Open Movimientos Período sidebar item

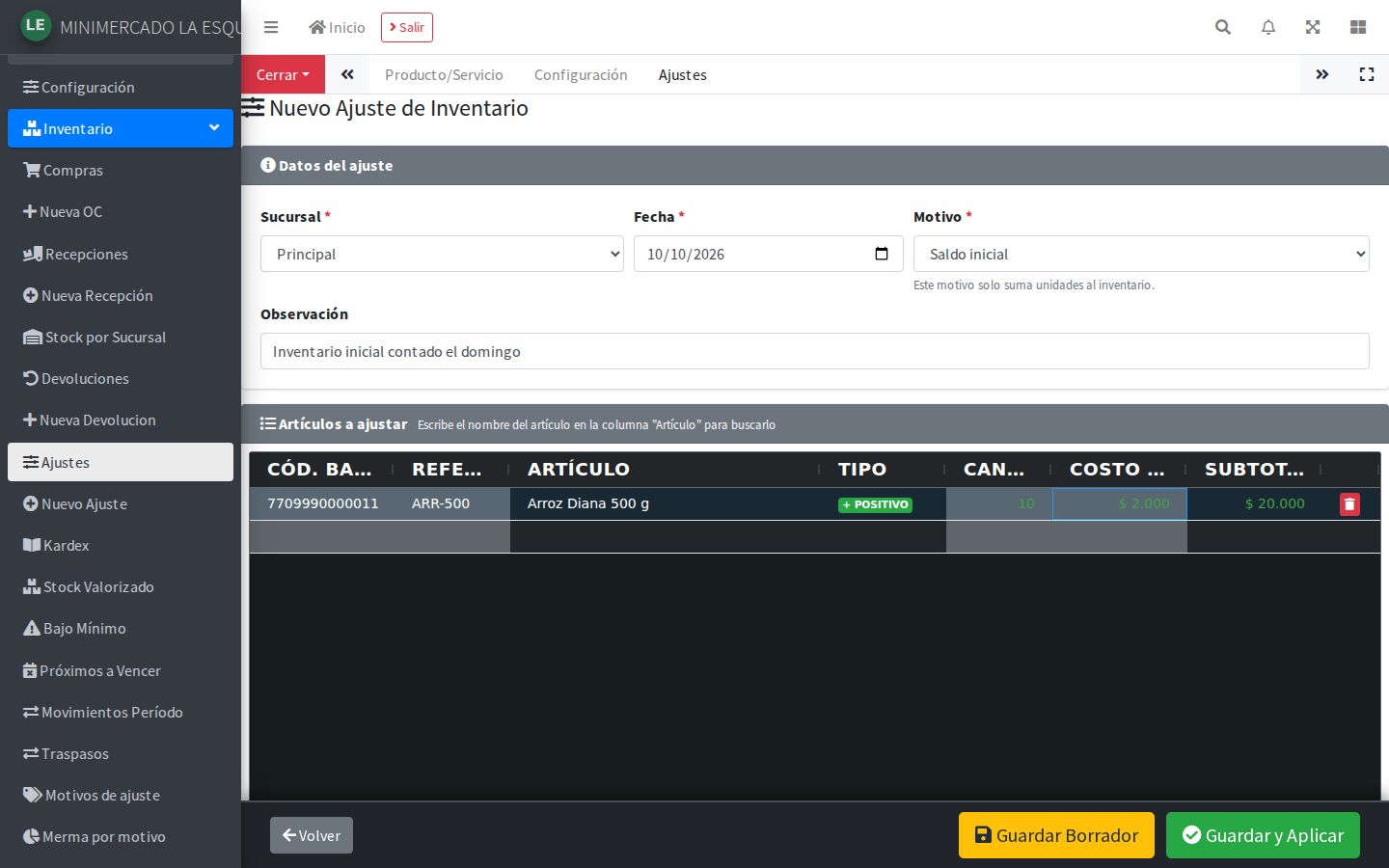(x=121, y=712)
